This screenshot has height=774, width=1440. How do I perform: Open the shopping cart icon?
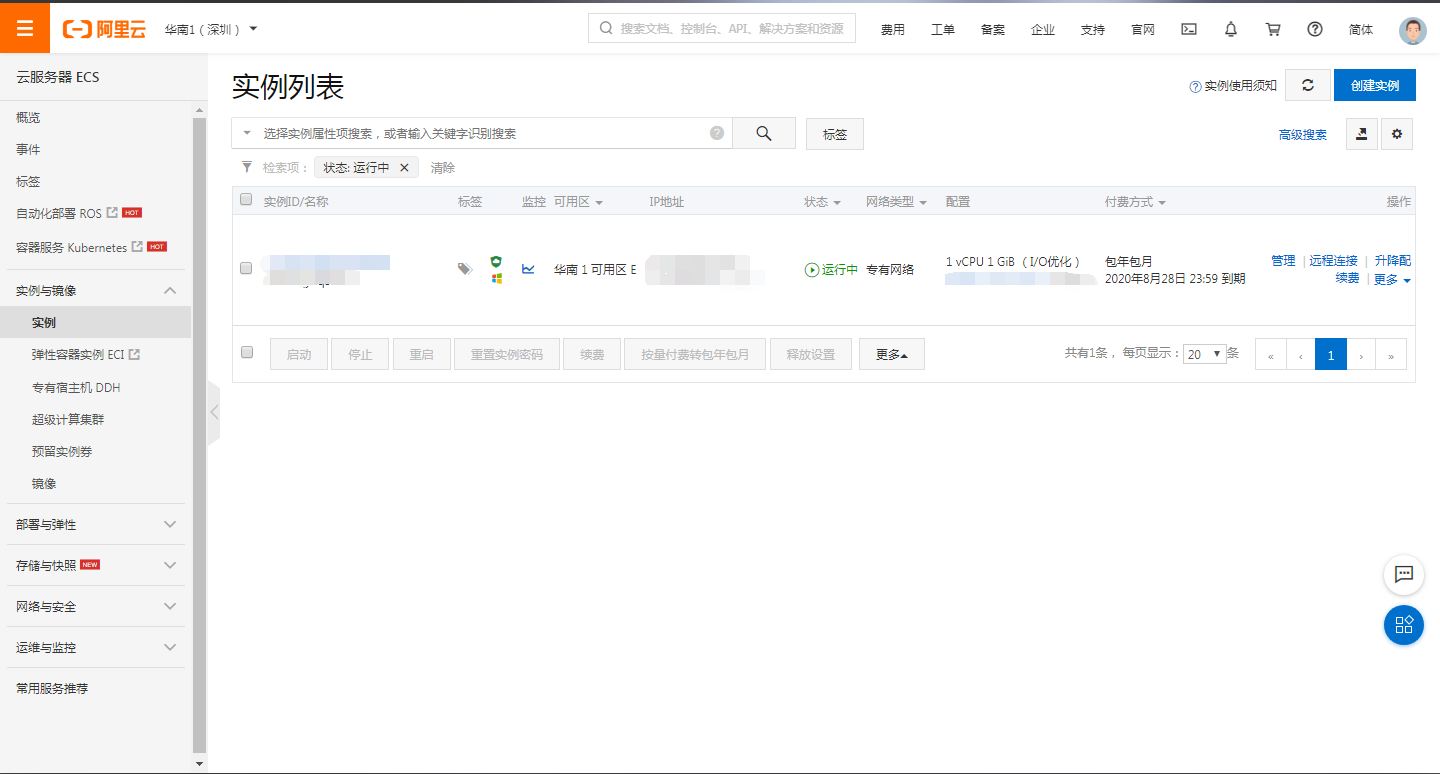(x=1273, y=29)
